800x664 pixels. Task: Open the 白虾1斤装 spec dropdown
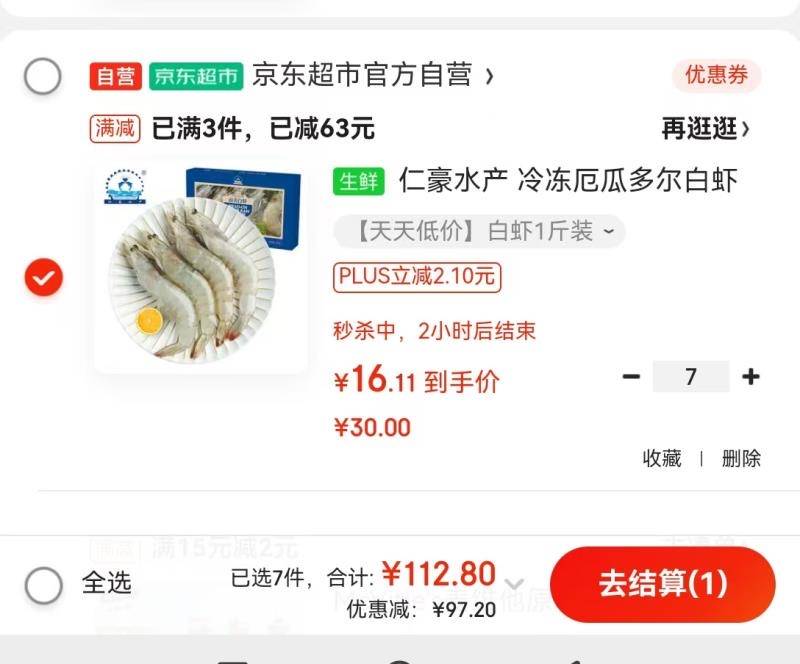pos(479,232)
